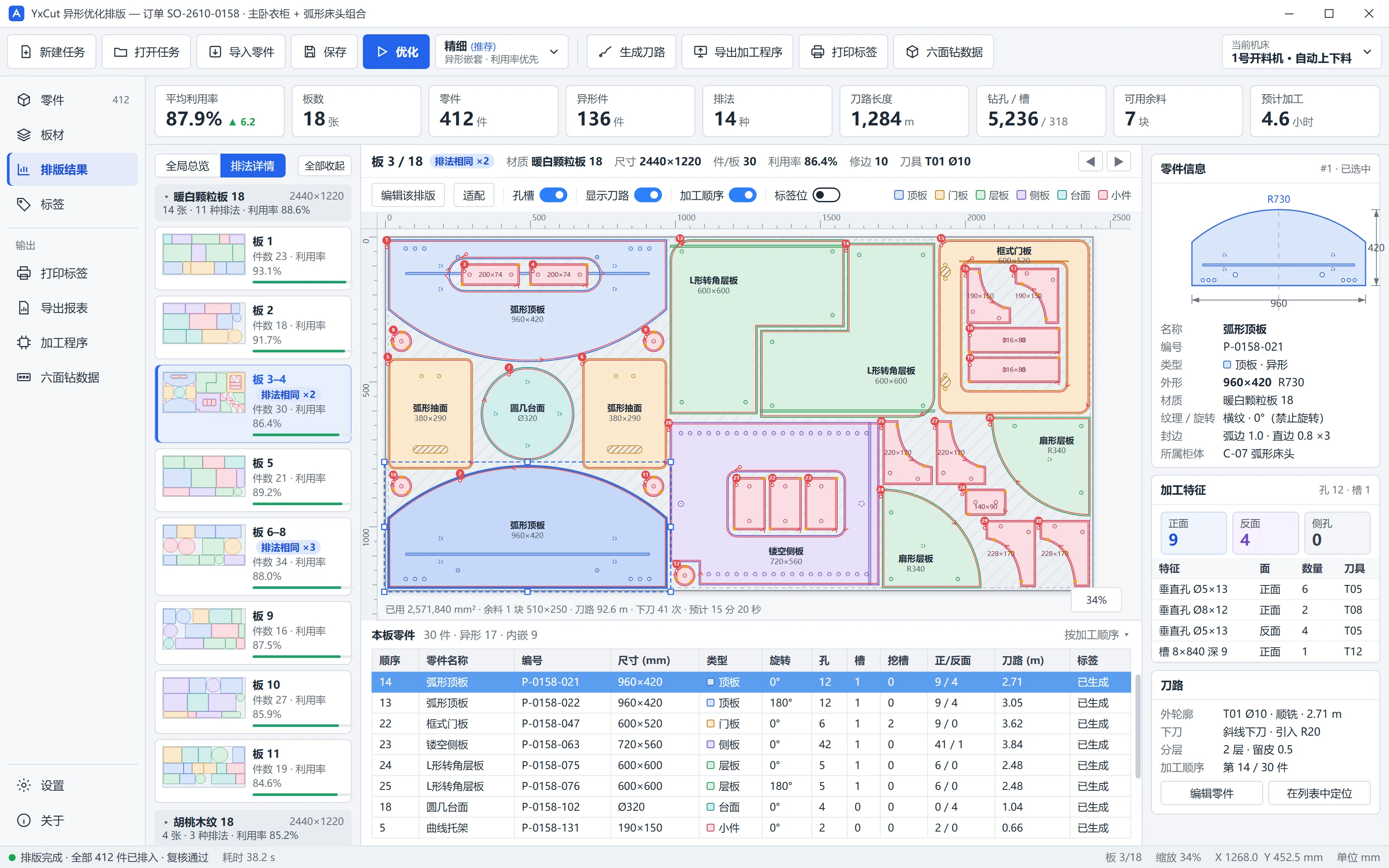Enable the 标签位 toggle
1389x868 pixels.
pyautogui.click(x=826, y=195)
